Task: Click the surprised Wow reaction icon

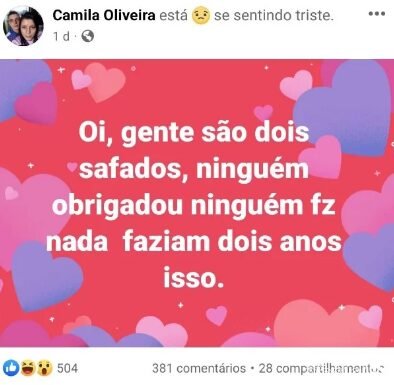Action: [44, 368]
